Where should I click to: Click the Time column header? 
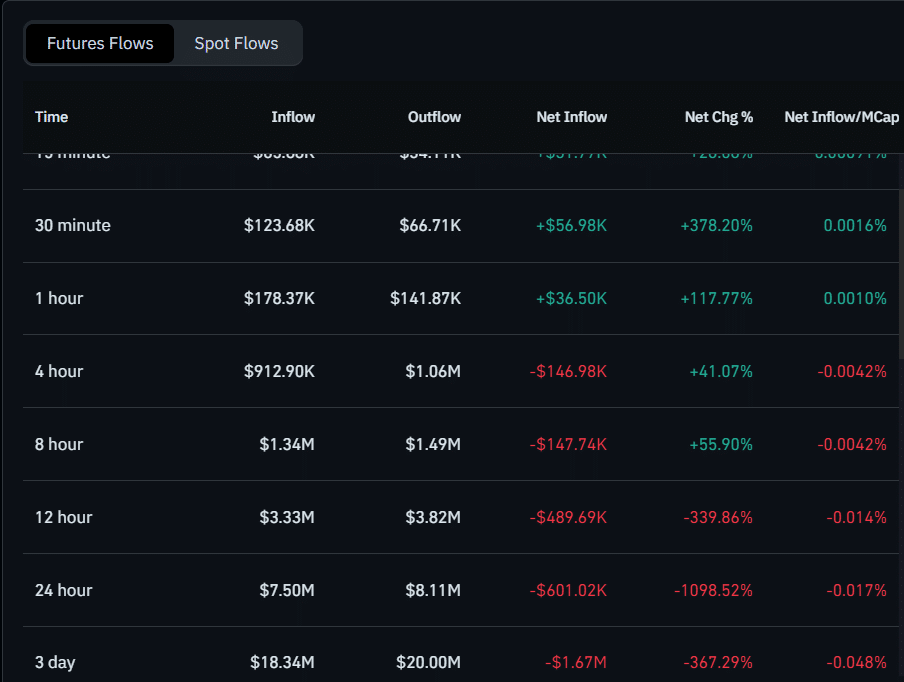point(51,116)
